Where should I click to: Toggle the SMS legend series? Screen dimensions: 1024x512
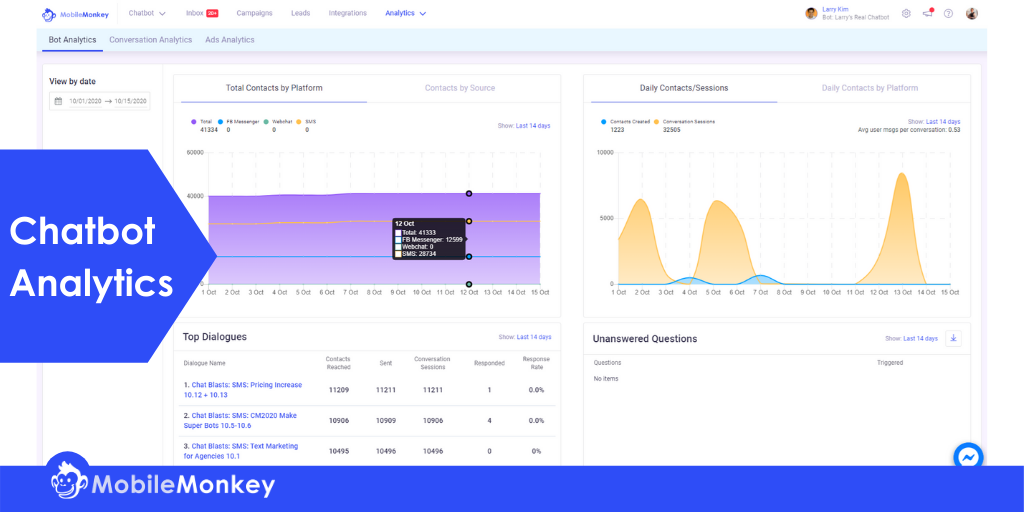pos(306,121)
